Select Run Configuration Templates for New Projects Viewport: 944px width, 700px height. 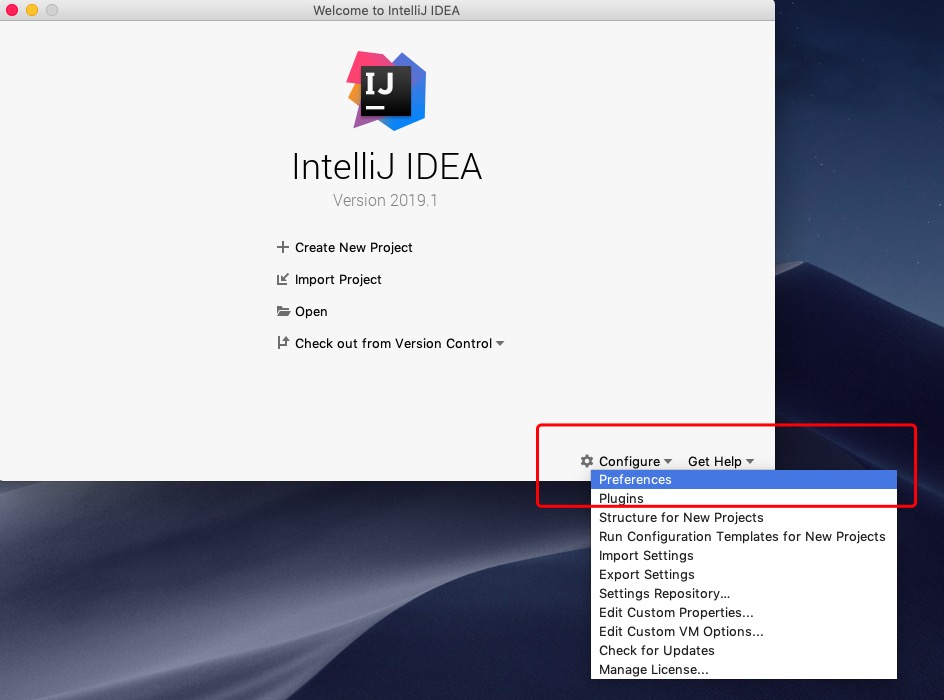[x=742, y=537]
